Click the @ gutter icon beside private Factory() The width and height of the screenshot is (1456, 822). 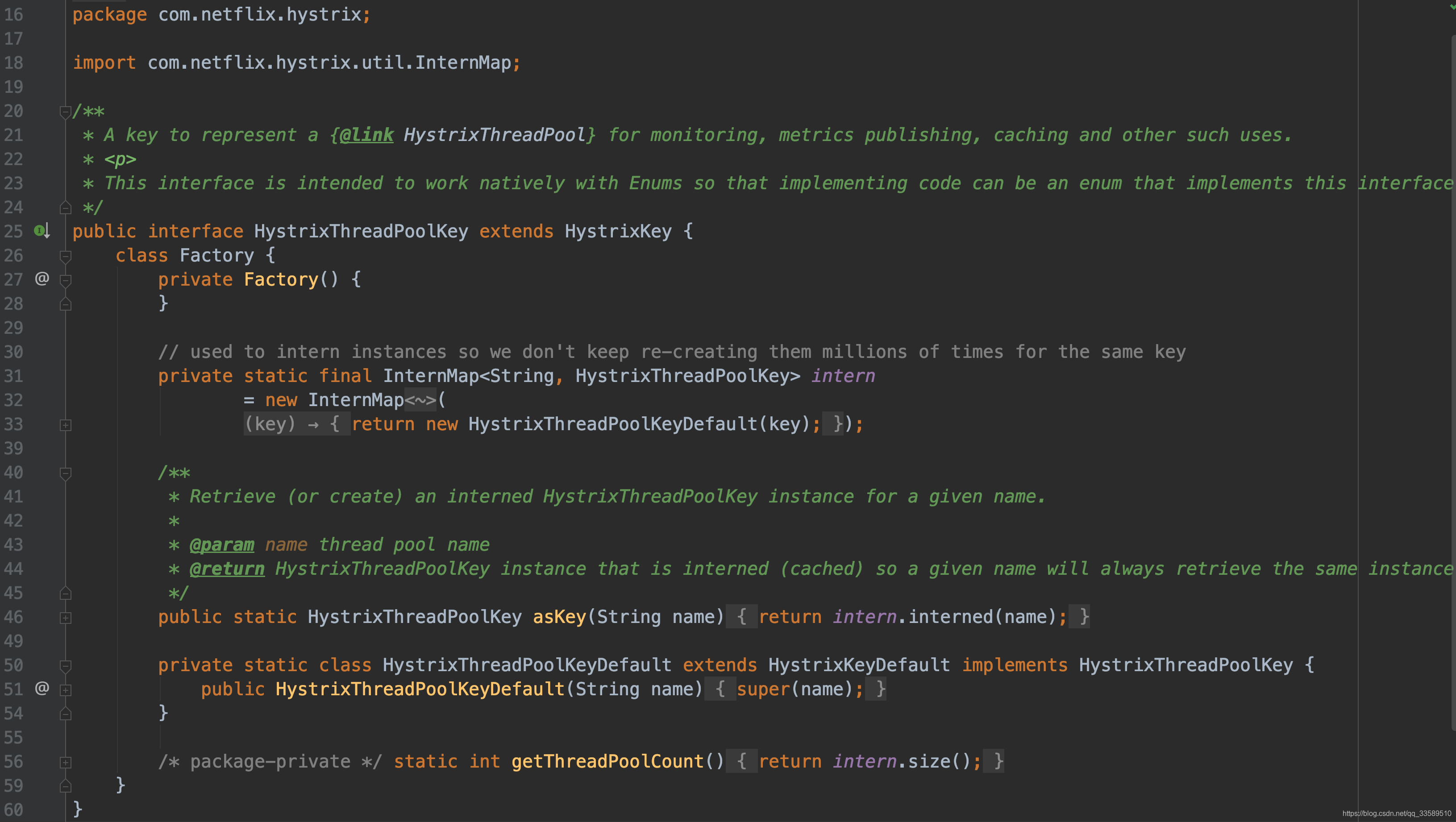42,278
